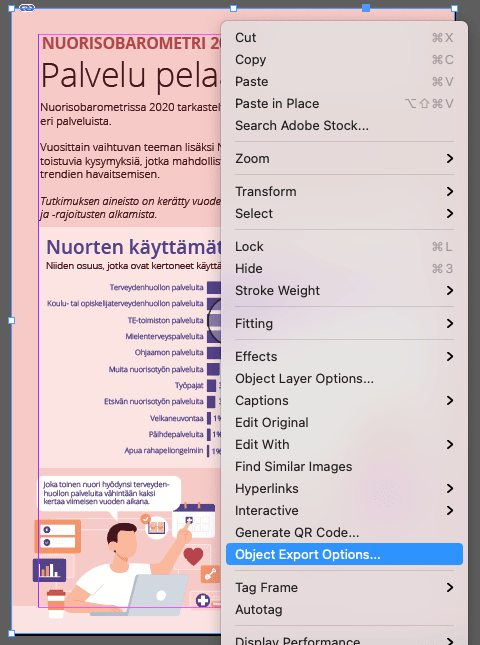Click the bar chart icon in the illustration
This screenshot has width=480, height=645.
pyautogui.click(x=49, y=570)
